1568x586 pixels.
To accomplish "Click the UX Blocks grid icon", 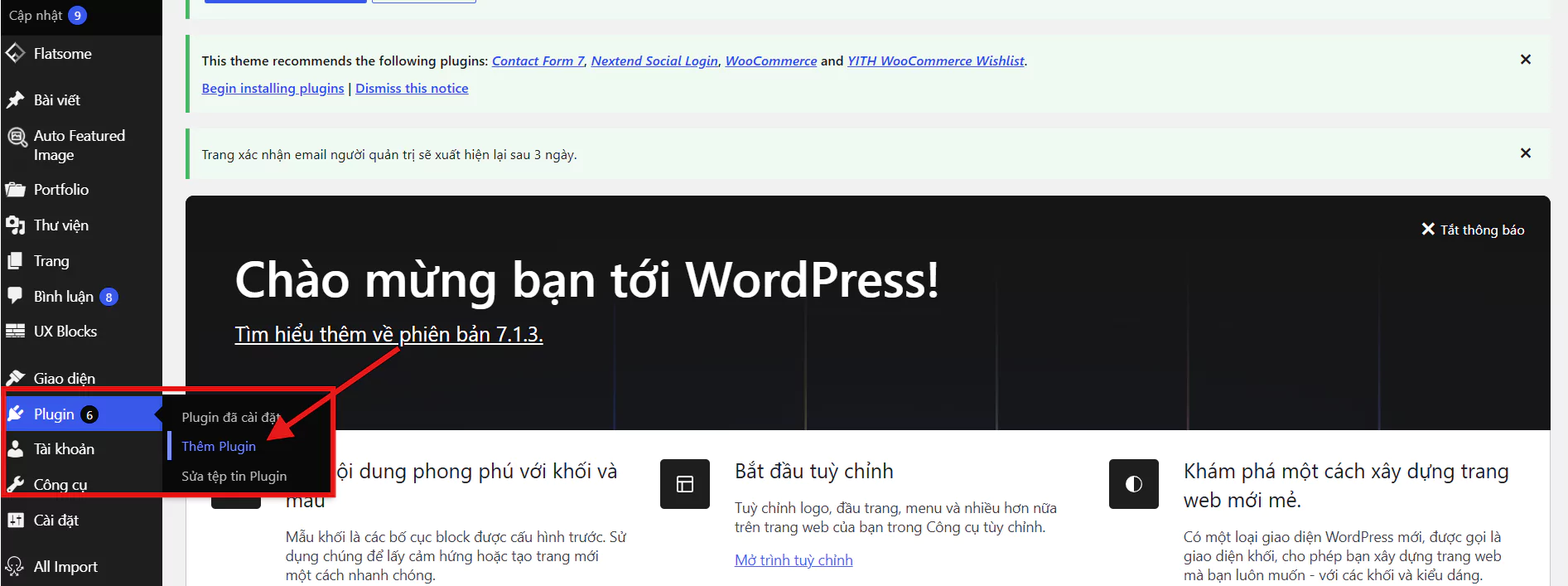I will pos(15,332).
